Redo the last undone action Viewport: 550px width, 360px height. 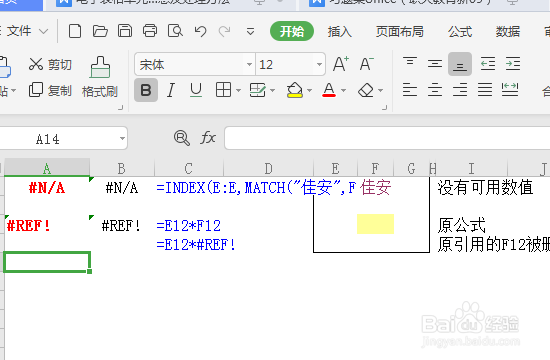pyautogui.click(x=224, y=31)
